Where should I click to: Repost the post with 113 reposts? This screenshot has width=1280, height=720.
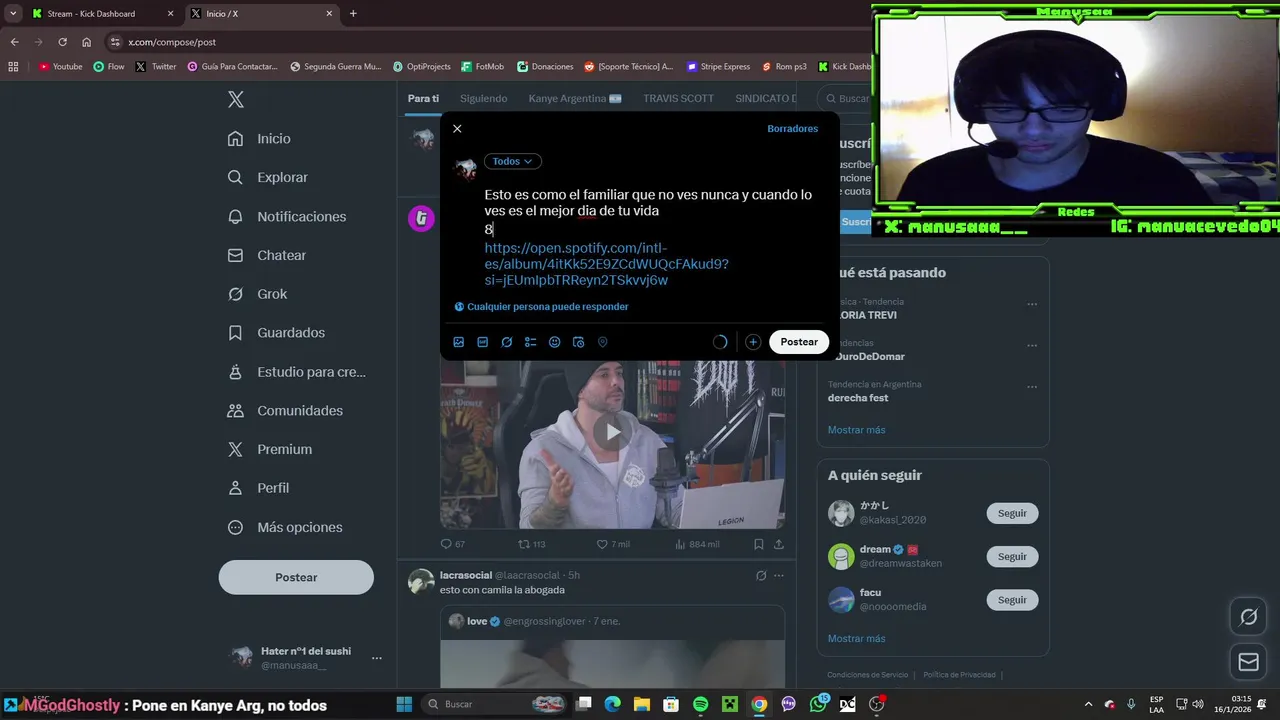531,544
